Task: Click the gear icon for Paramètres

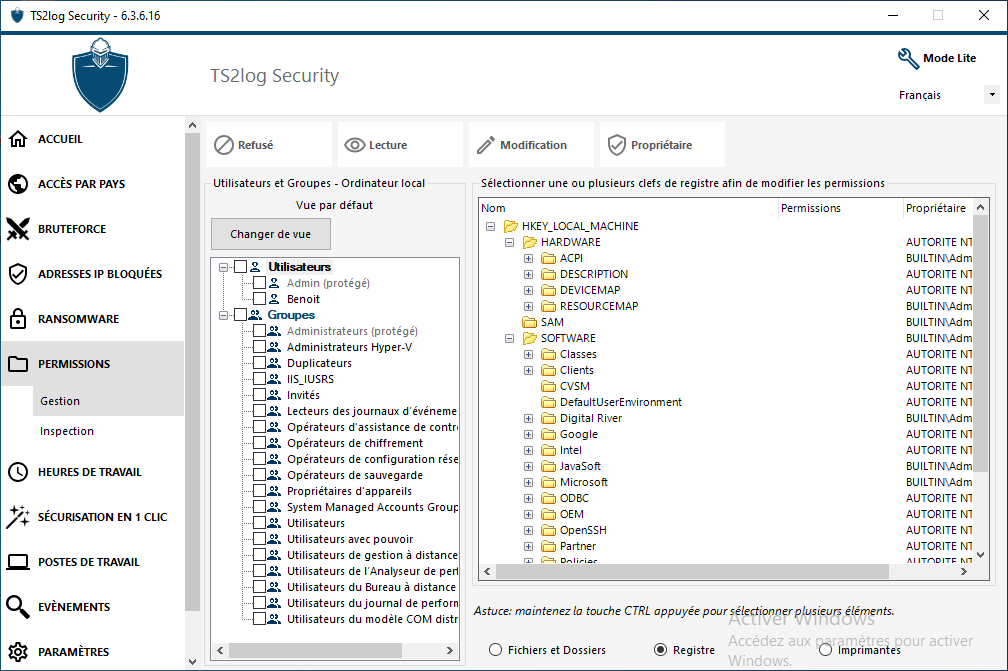Action: [x=18, y=652]
